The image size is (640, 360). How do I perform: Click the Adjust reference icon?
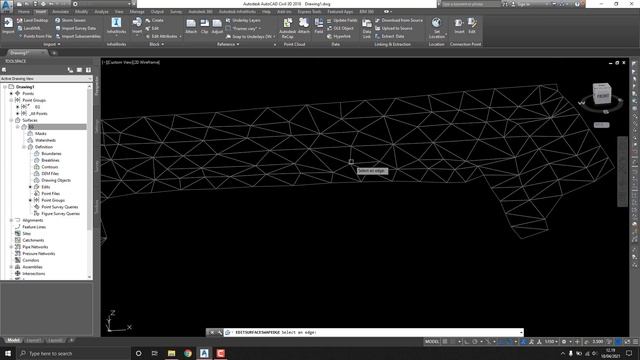(x=217, y=26)
